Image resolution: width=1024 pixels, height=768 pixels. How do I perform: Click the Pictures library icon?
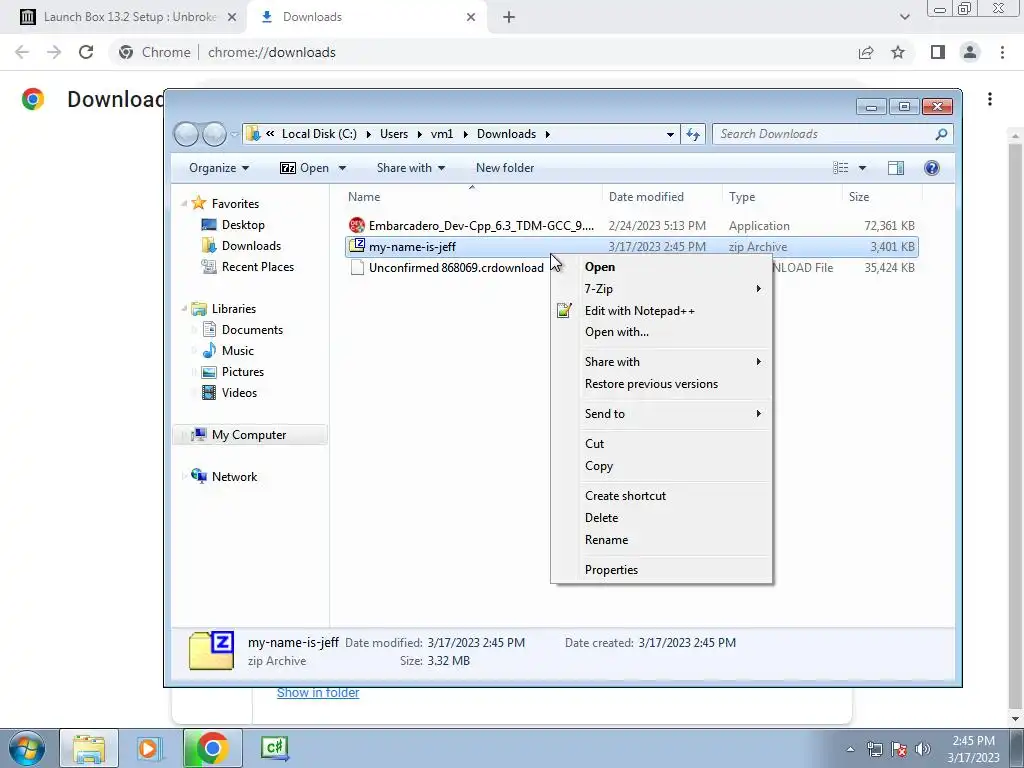click(209, 372)
